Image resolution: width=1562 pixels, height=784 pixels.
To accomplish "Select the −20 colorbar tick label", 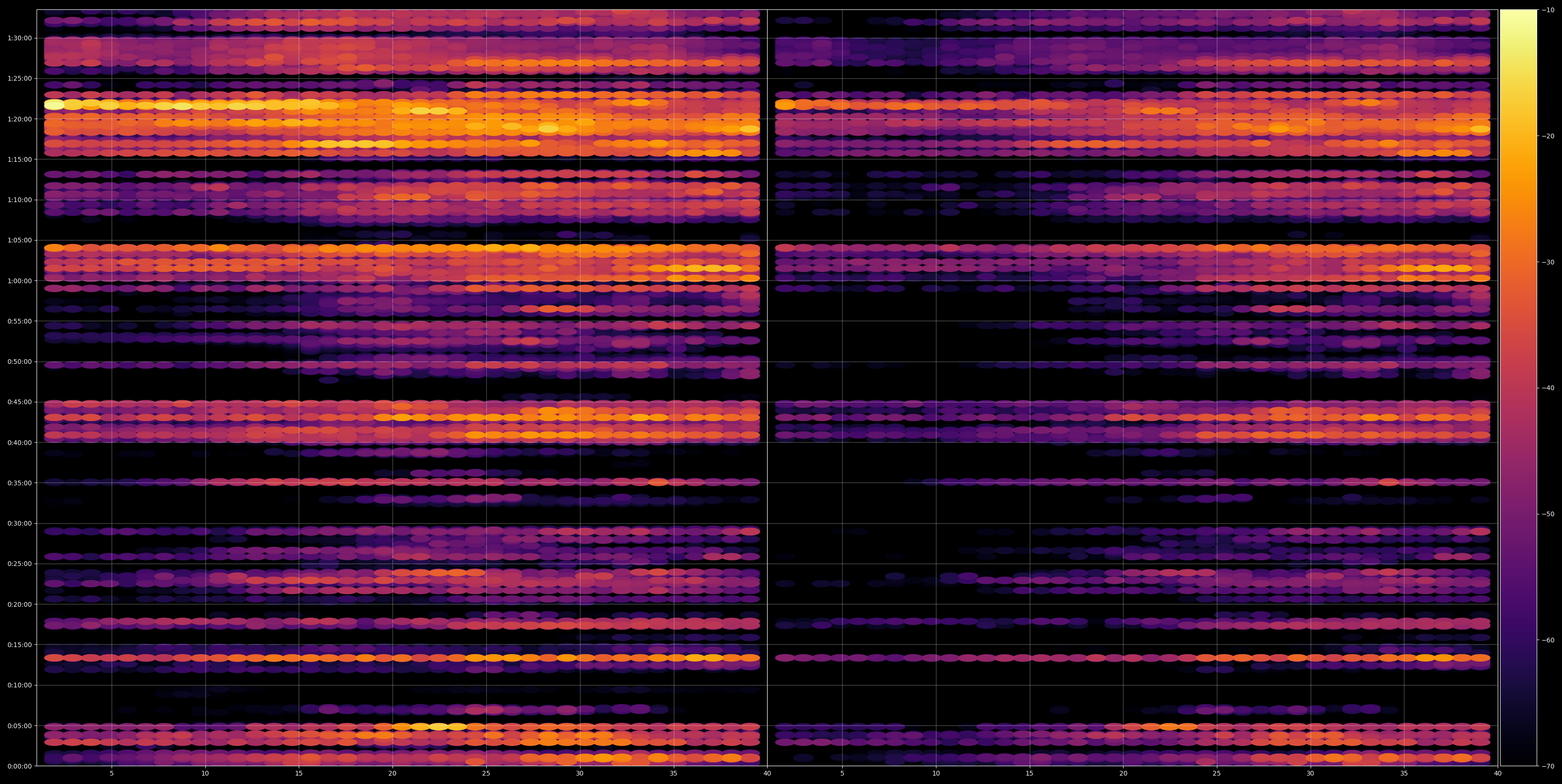I will click(1548, 136).
